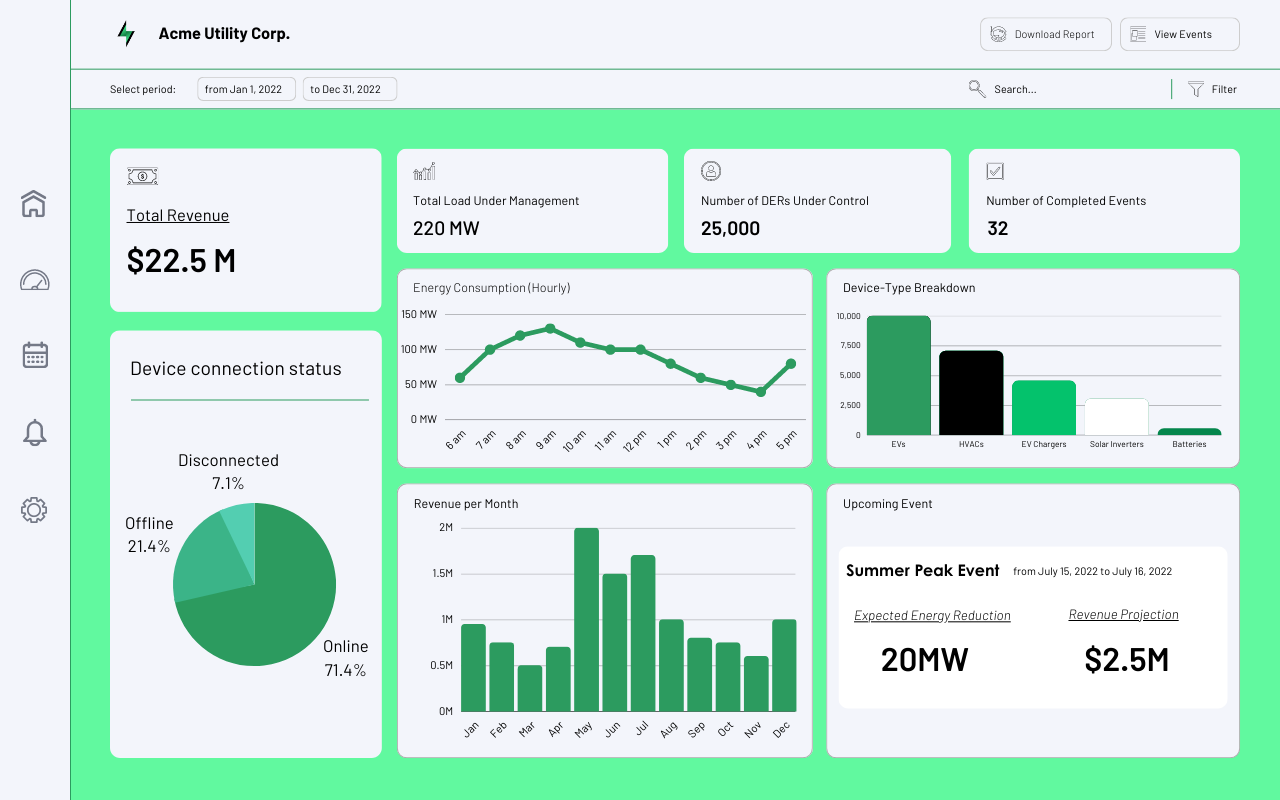Click the magnifying glass search icon

(x=977, y=89)
